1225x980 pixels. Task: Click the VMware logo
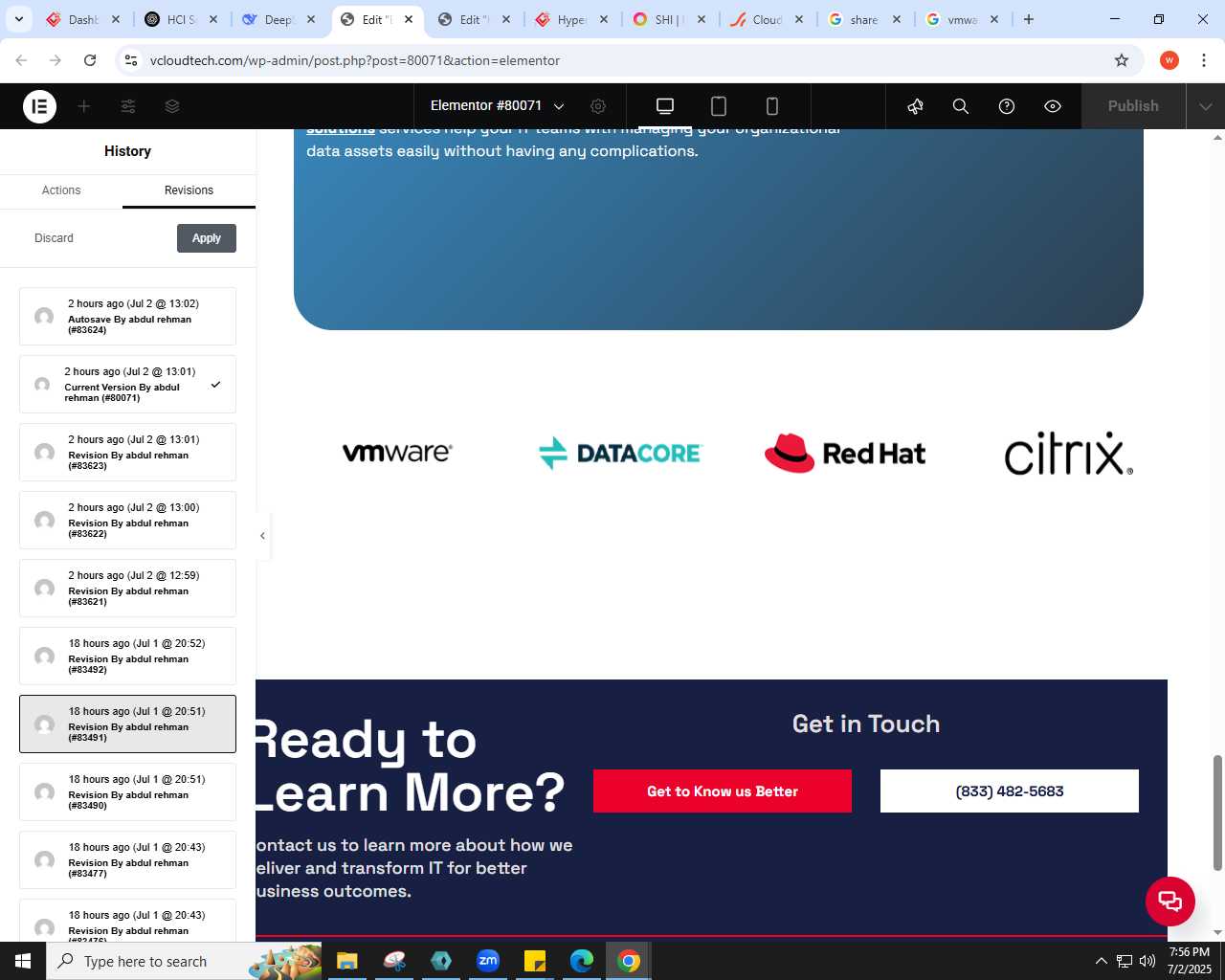[397, 453]
